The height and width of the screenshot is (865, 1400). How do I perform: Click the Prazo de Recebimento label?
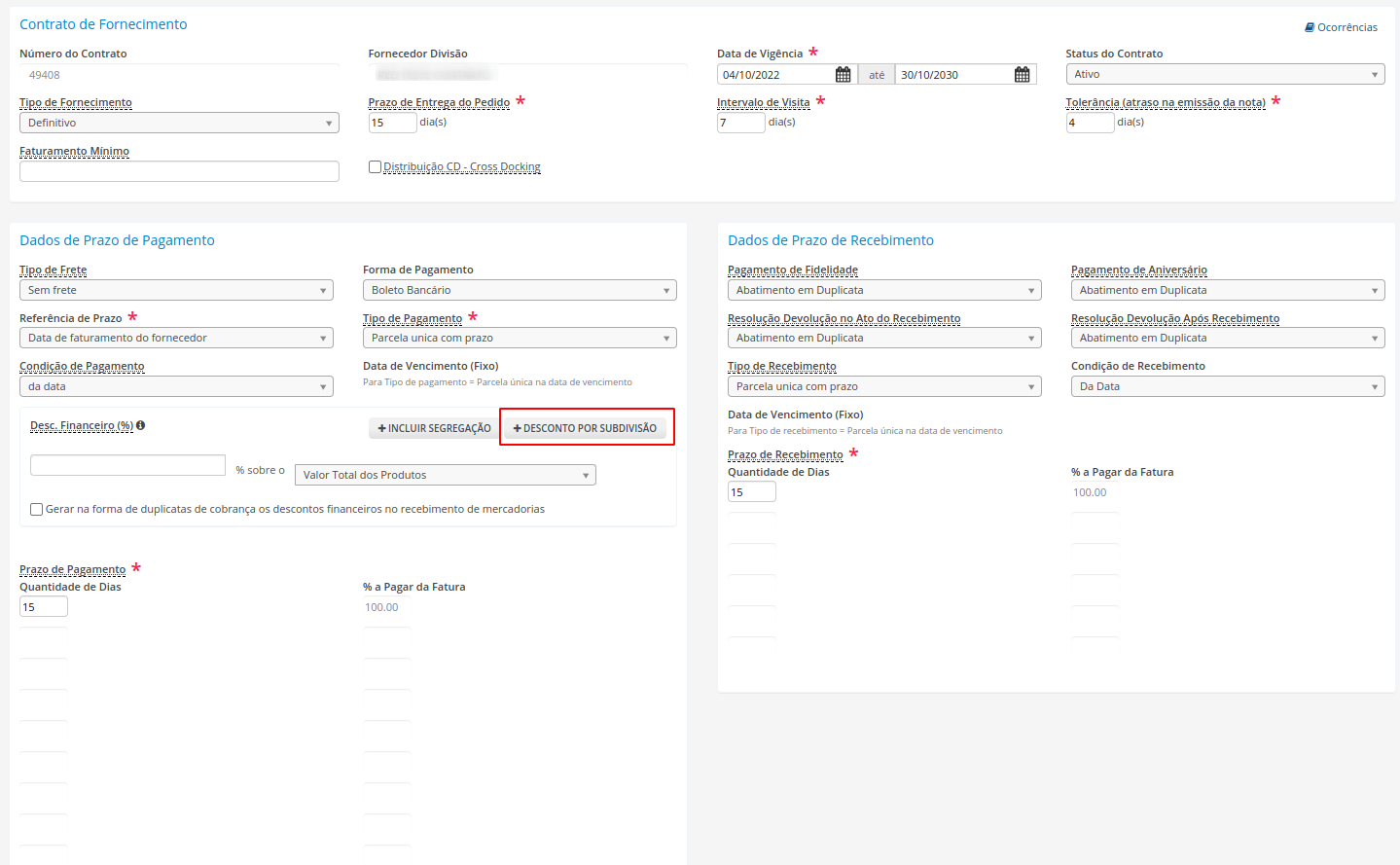click(x=785, y=454)
